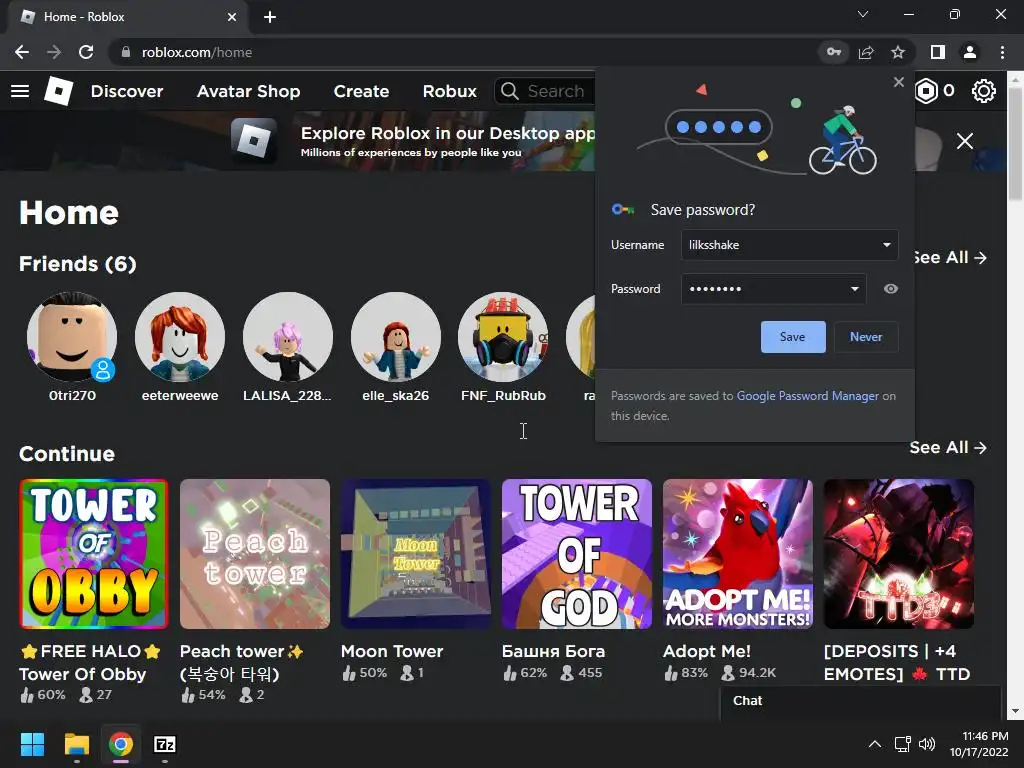1024x768 pixels.
Task: Focus the Roblox Search field
Action: [545, 91]
